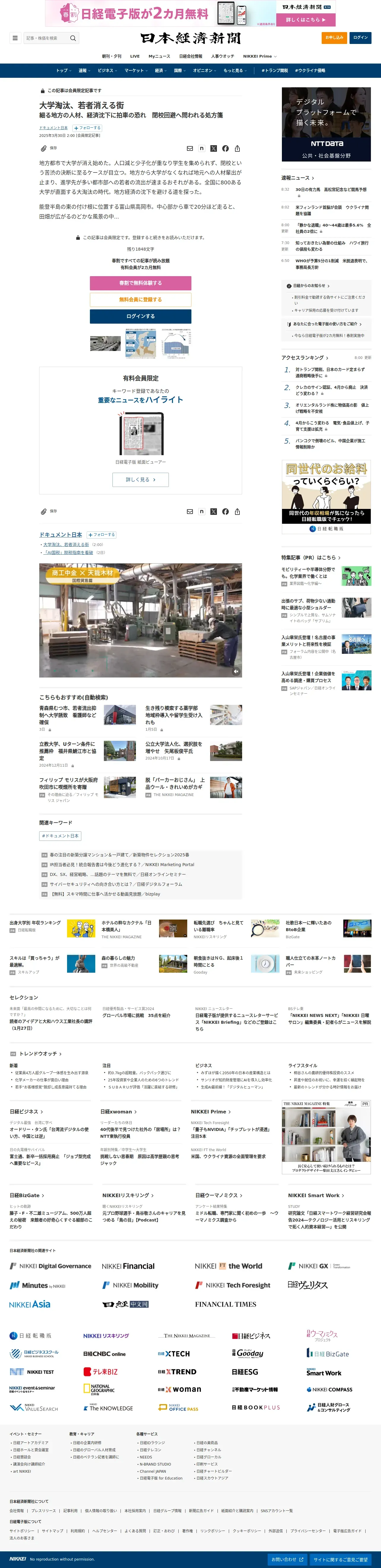Open the 日経XTECH logo

pyautogui.click(x=174, y=1354)
